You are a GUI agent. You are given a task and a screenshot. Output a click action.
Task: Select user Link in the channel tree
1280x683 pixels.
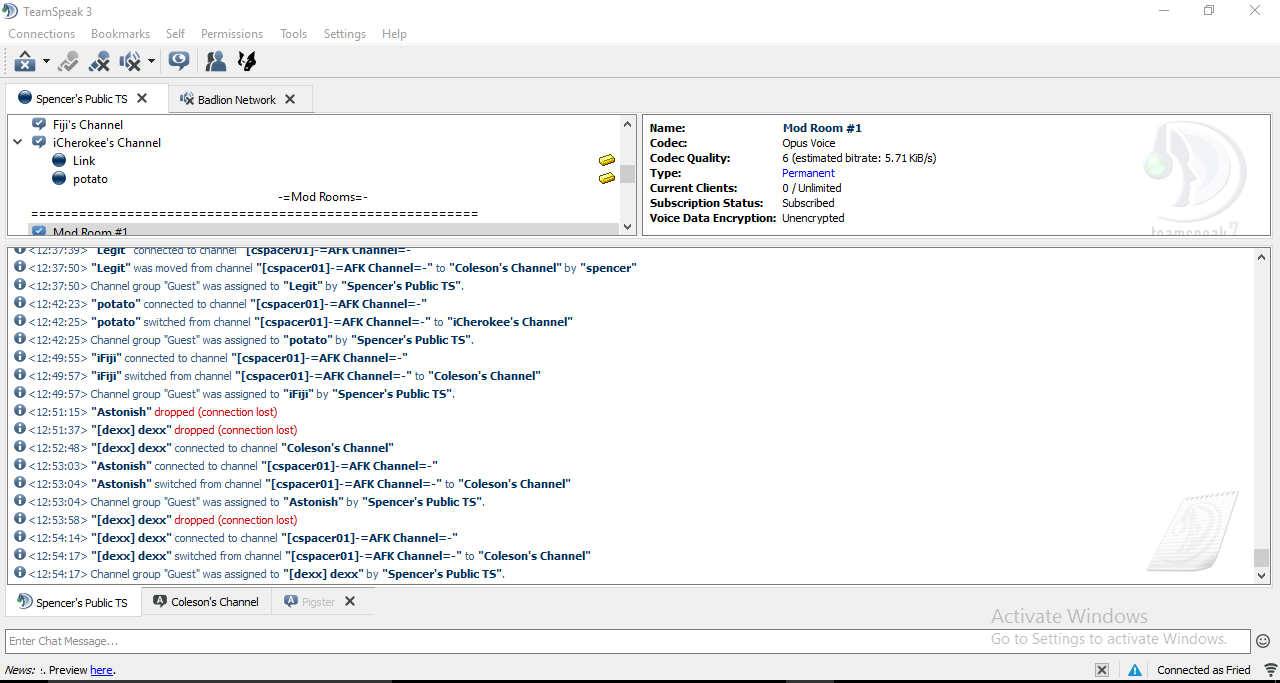click(84, 161)
